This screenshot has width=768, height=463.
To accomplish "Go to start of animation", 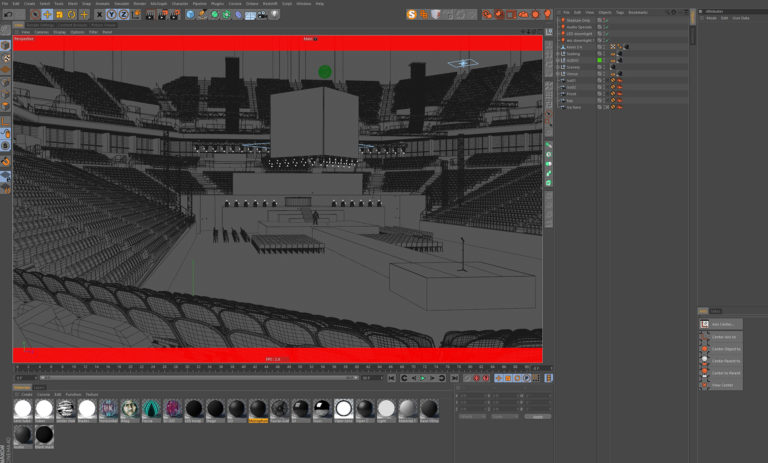I will (x=391, y=378).
